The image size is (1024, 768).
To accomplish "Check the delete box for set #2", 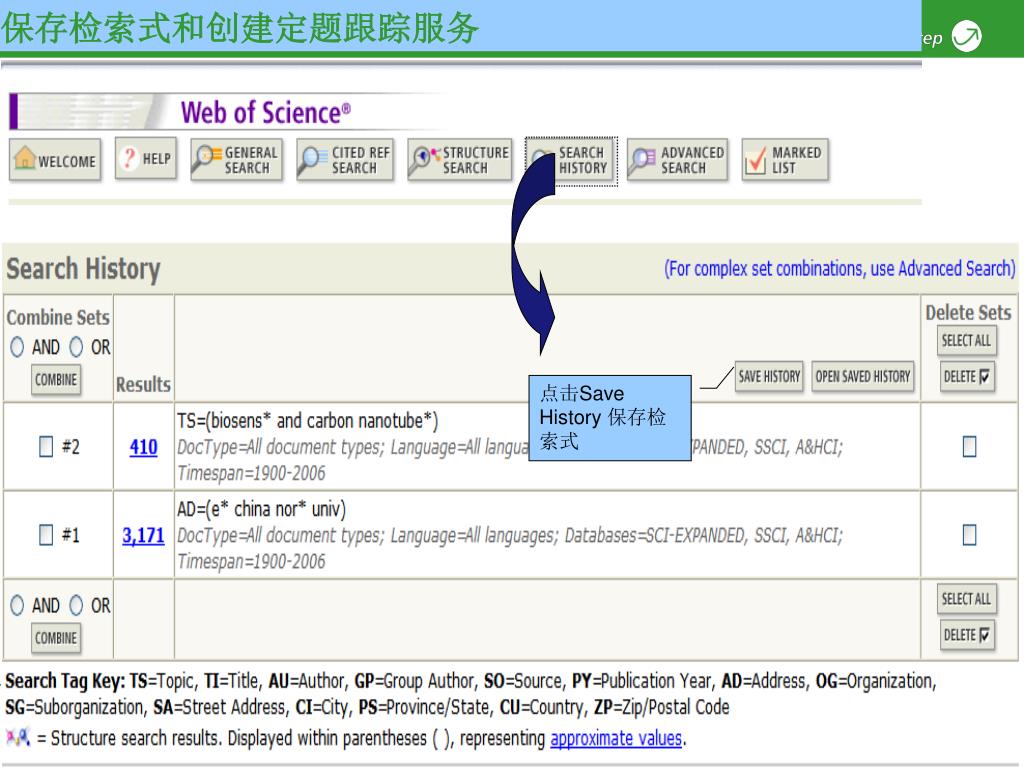I will (x=970, y=447).
